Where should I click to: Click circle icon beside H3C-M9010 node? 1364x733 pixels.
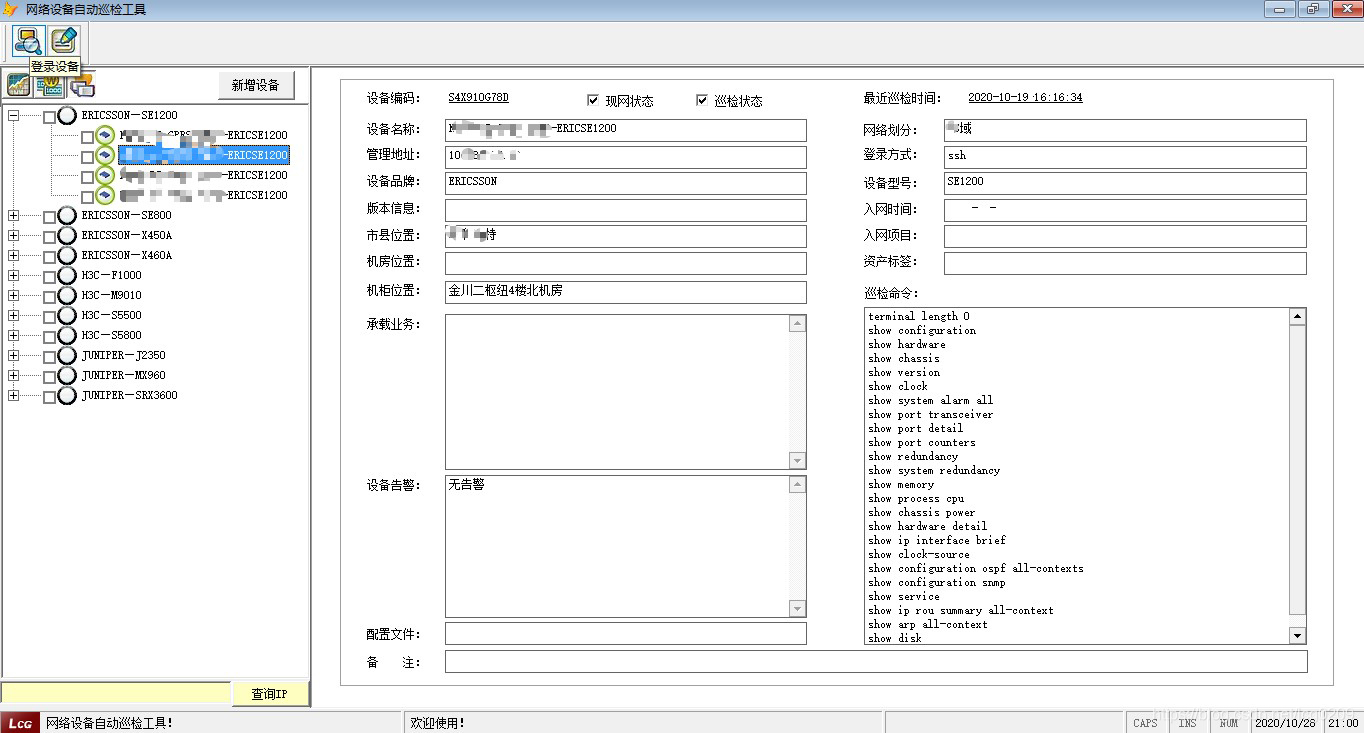point(67,295)
